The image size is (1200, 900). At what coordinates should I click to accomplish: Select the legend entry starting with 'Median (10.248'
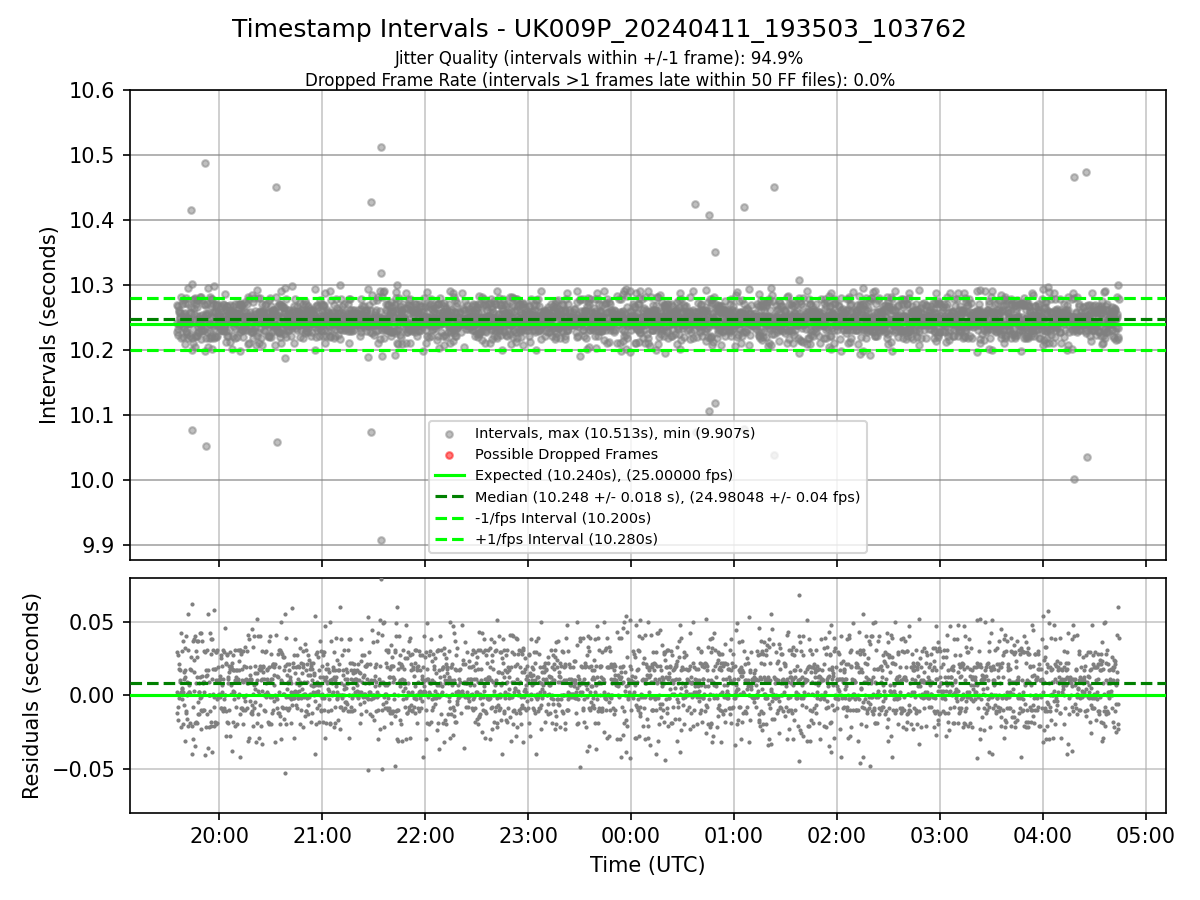point(667,496)
